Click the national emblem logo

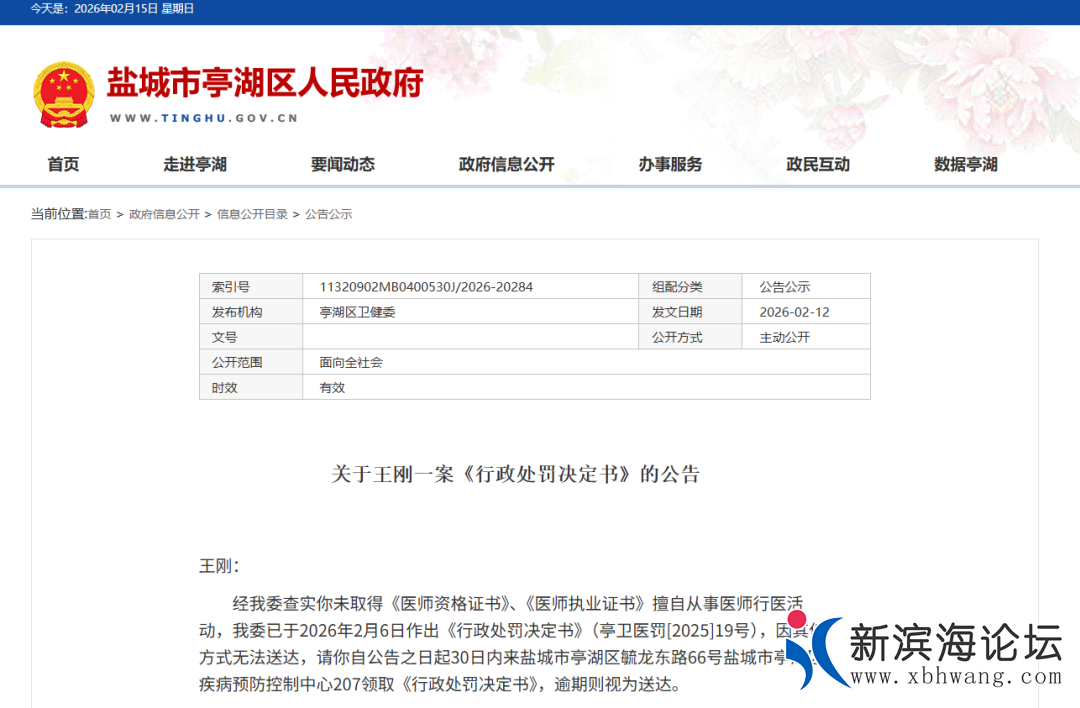pos(63,94)
